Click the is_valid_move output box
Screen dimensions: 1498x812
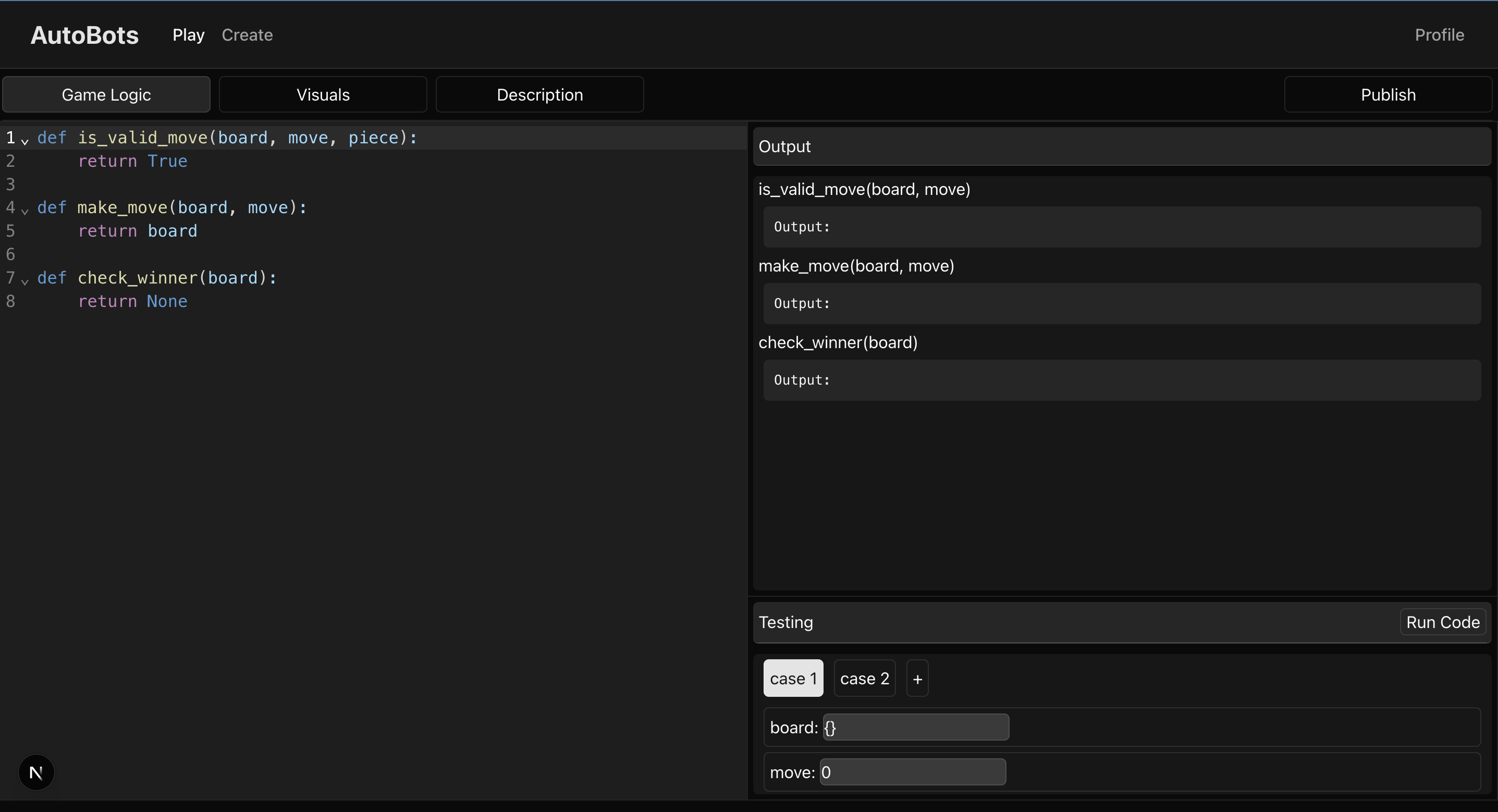coord(1121,227)
